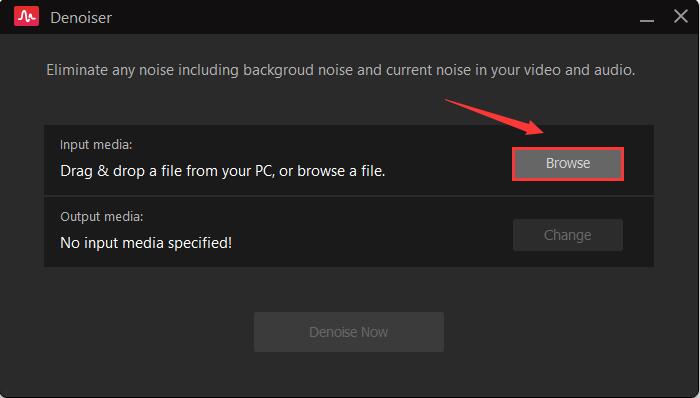700x398 pixels.
Task: Click the word "background" in the description
Action: pos(278,70)
